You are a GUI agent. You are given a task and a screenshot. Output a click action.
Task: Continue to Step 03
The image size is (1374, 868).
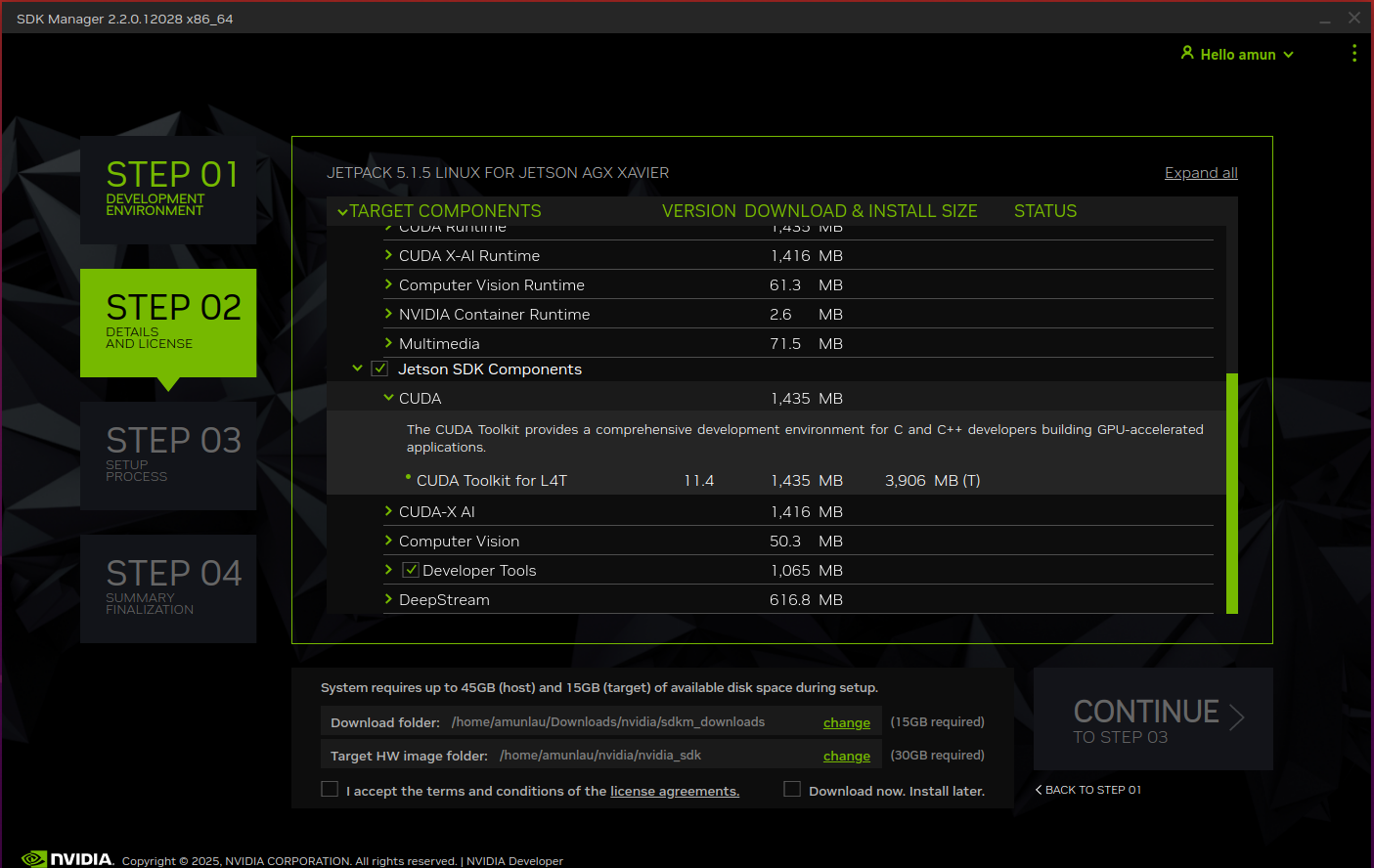pos(1153,719)
